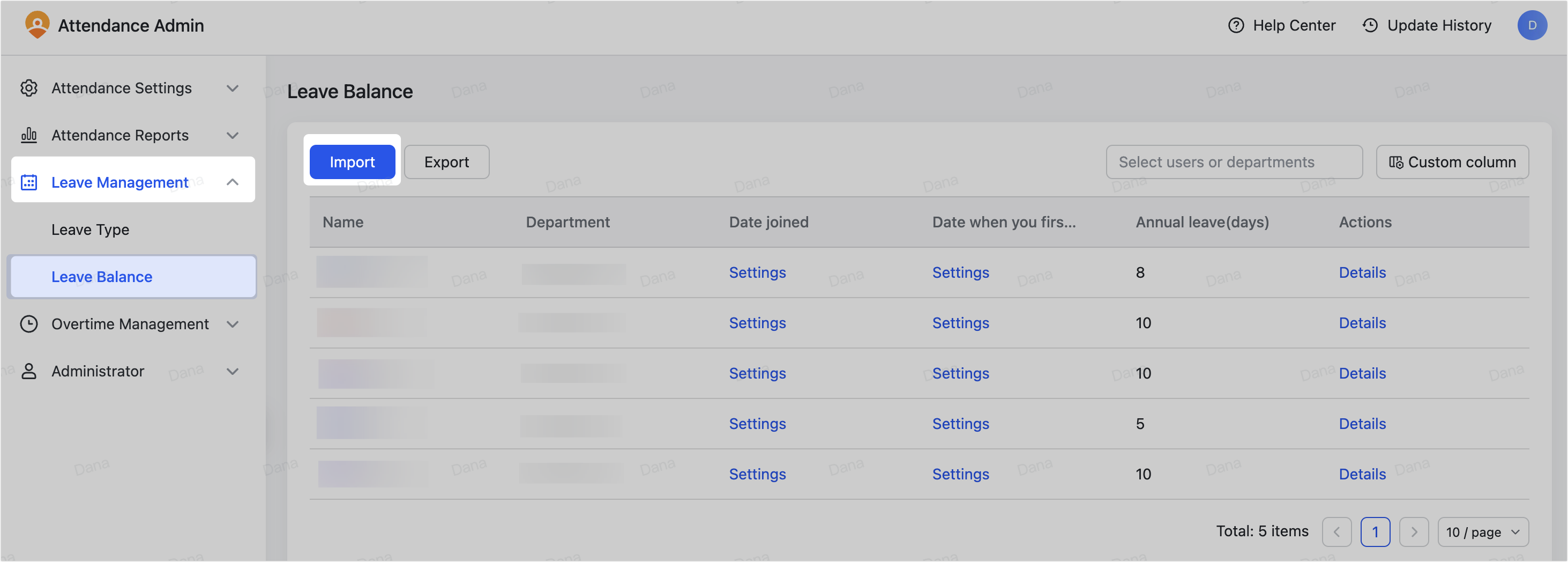The image size is (1568, 562).
Task: Click the blue Import button
Action: click(353, 162)
